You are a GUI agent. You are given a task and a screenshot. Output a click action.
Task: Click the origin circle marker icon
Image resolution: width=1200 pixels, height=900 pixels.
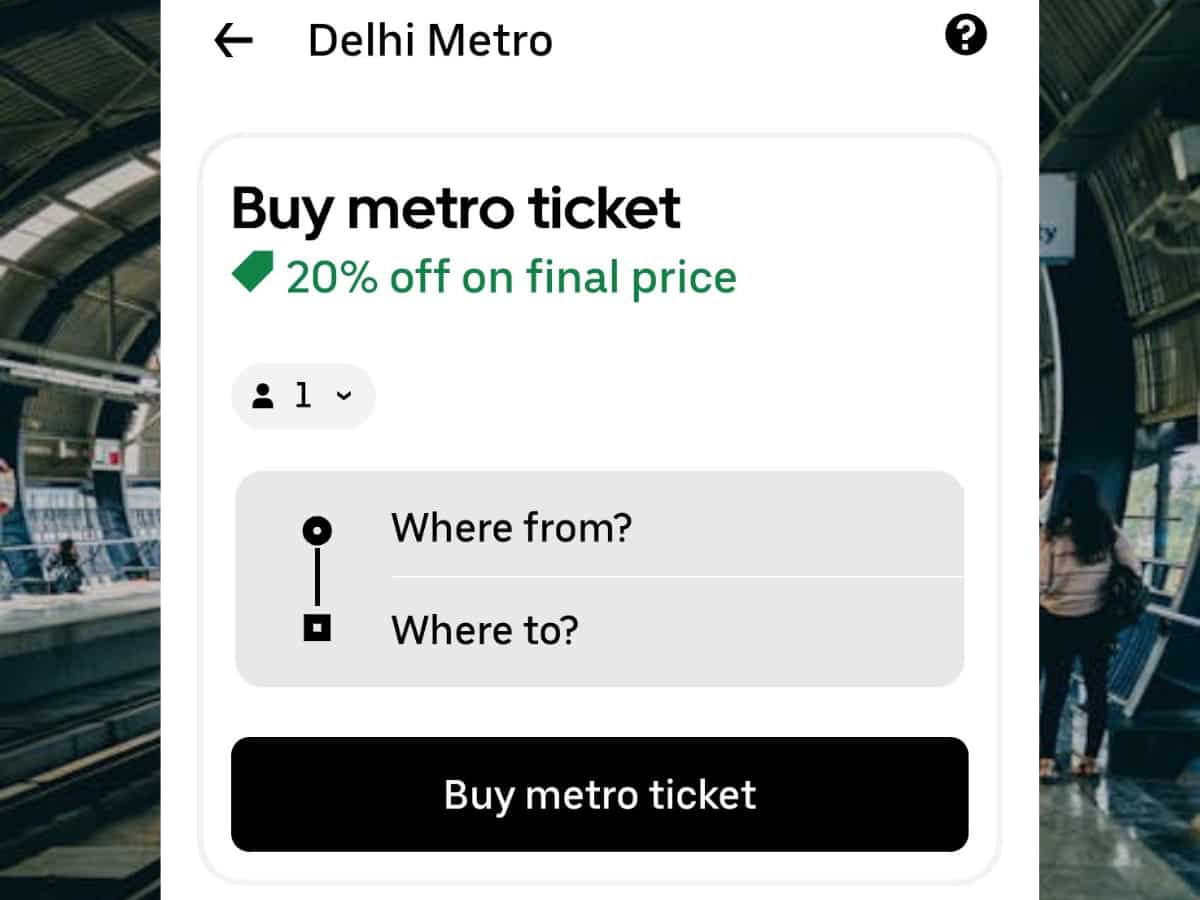coord(318,530)
